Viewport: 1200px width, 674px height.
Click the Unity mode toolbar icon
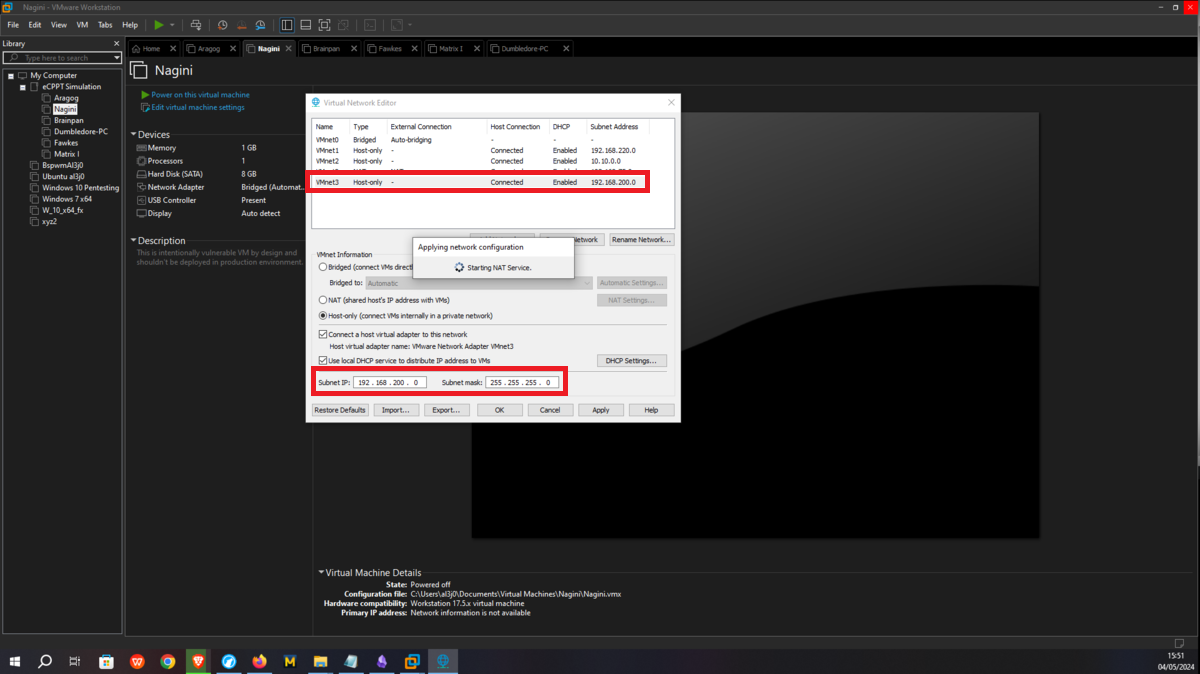(344, 24)
